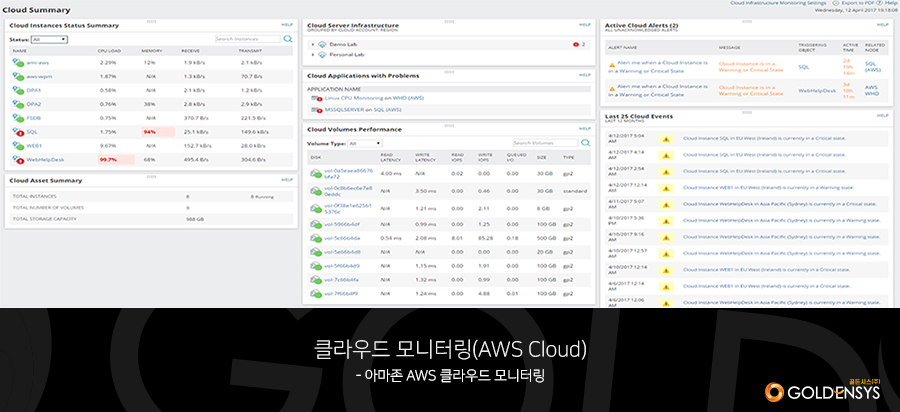Click the Linux CPU Monitoring application icon
The width and height of the screenshot is (900, 412).
pos(316,99)
